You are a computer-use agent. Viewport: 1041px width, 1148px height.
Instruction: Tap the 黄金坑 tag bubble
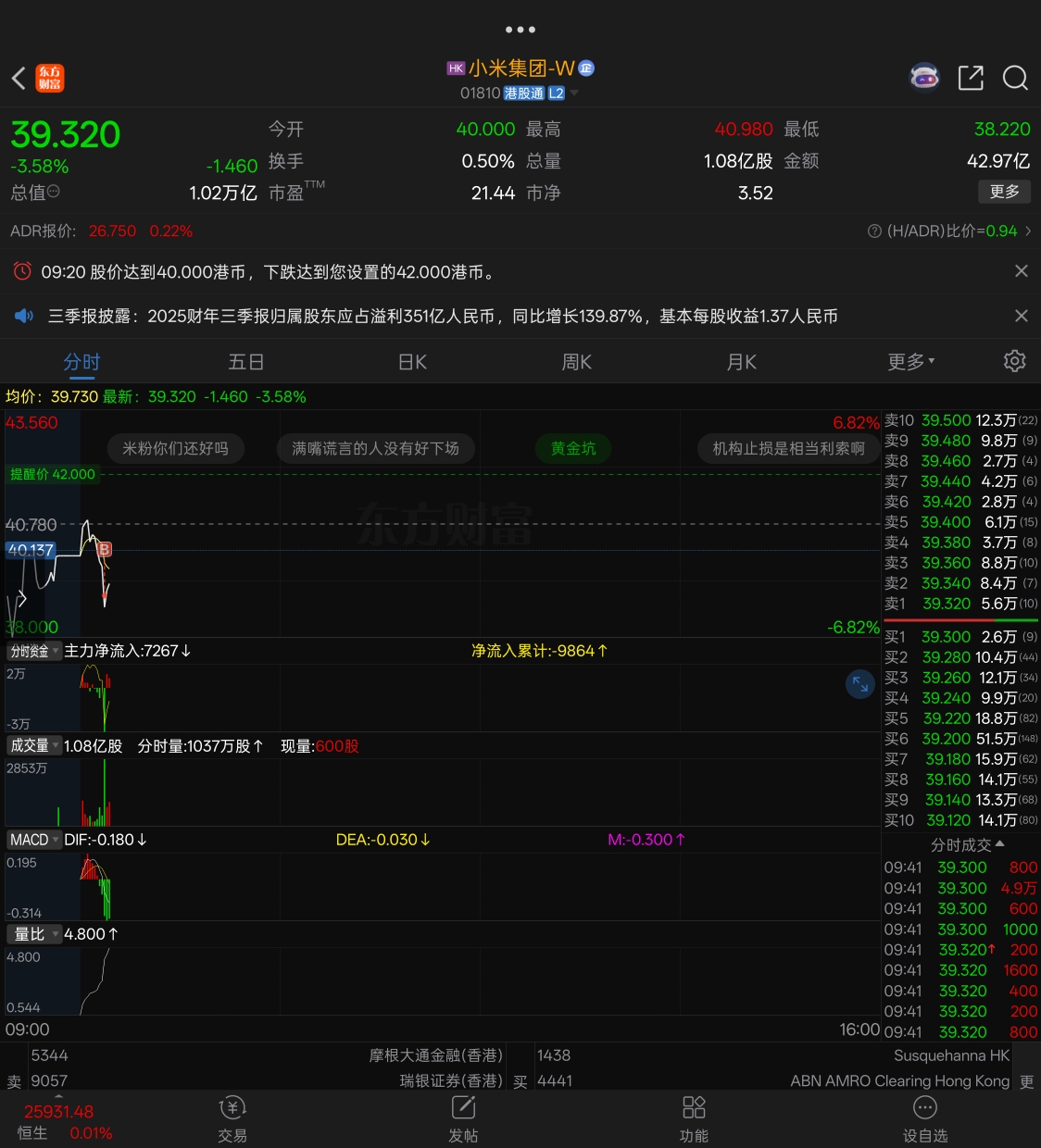coord(573,449)
